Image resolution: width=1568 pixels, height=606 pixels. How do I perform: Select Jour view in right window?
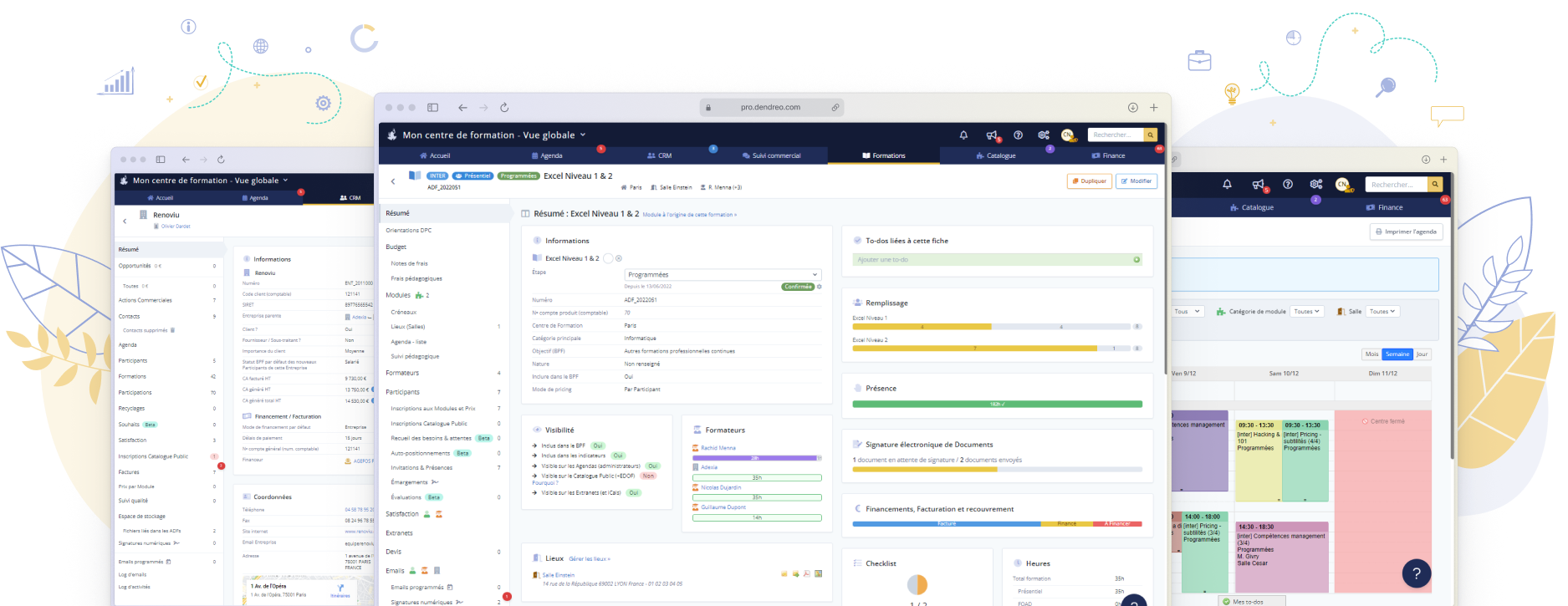[1422, 354]
